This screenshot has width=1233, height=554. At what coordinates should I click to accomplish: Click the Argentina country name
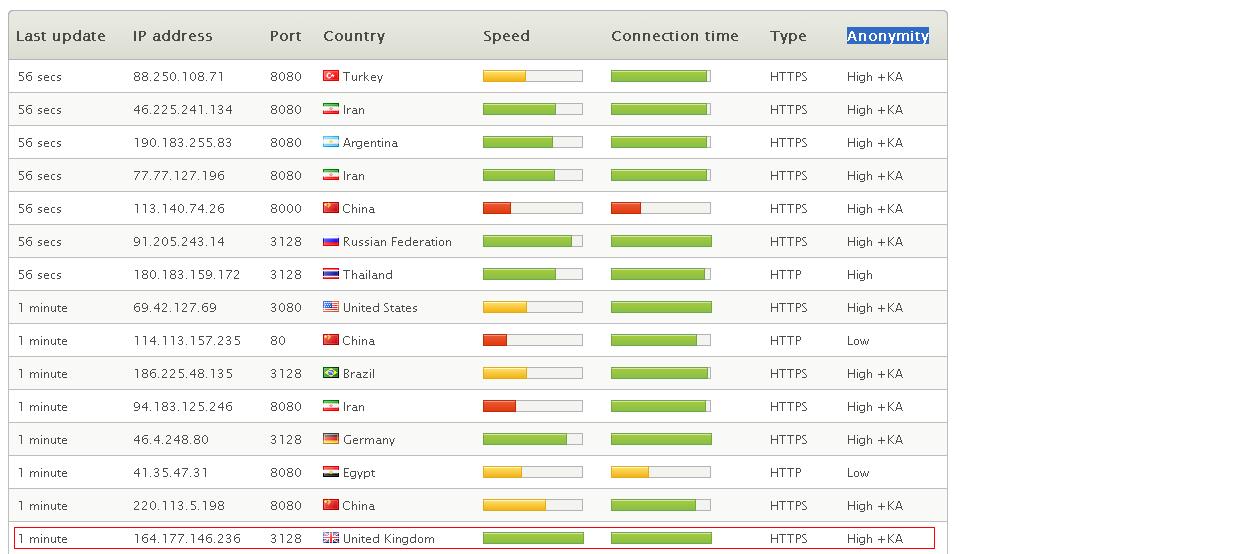(370, 143)
